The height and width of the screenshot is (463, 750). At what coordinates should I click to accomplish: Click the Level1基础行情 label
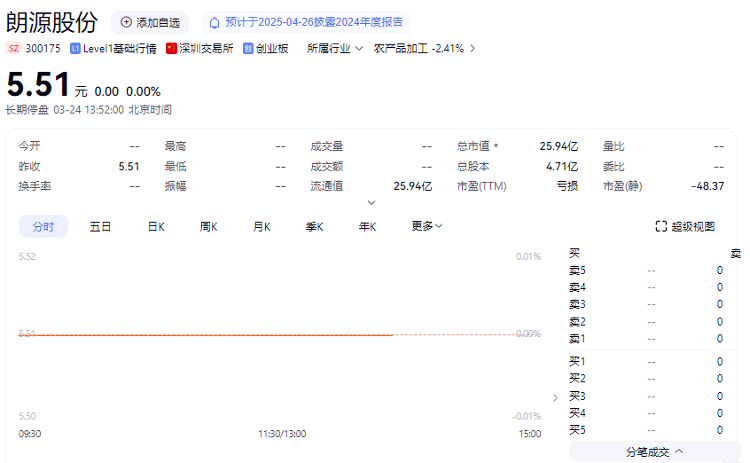120,48
